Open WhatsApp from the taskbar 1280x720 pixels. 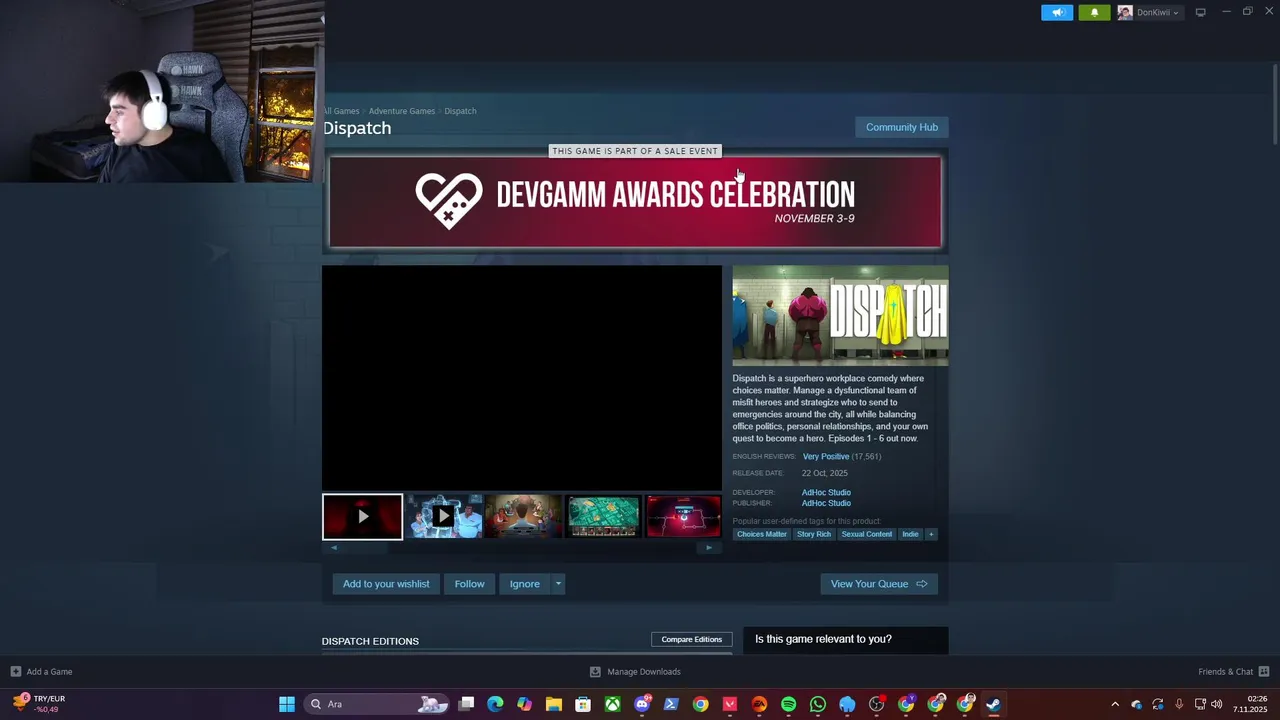click(x=818, y=704)
